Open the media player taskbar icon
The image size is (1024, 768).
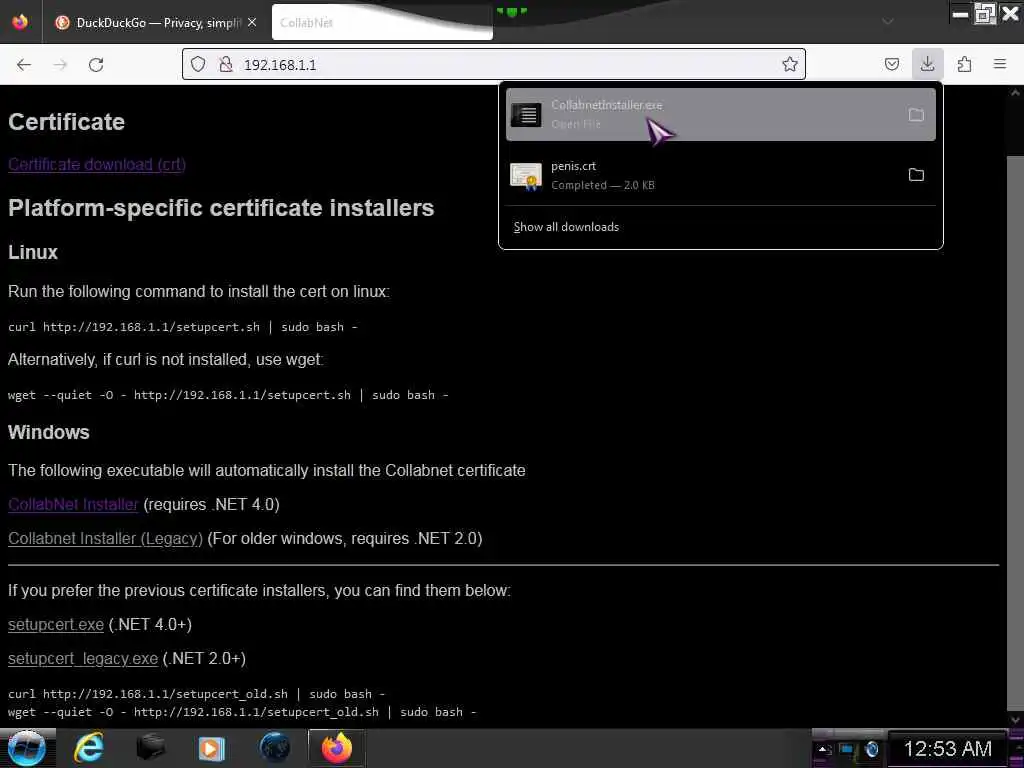pyautogui.click(x=212, y=748)
